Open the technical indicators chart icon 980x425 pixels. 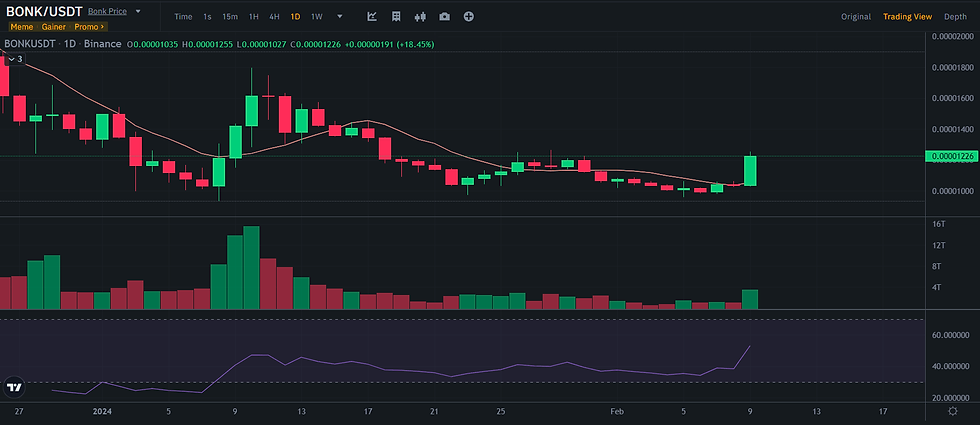(x=372, y=17)
